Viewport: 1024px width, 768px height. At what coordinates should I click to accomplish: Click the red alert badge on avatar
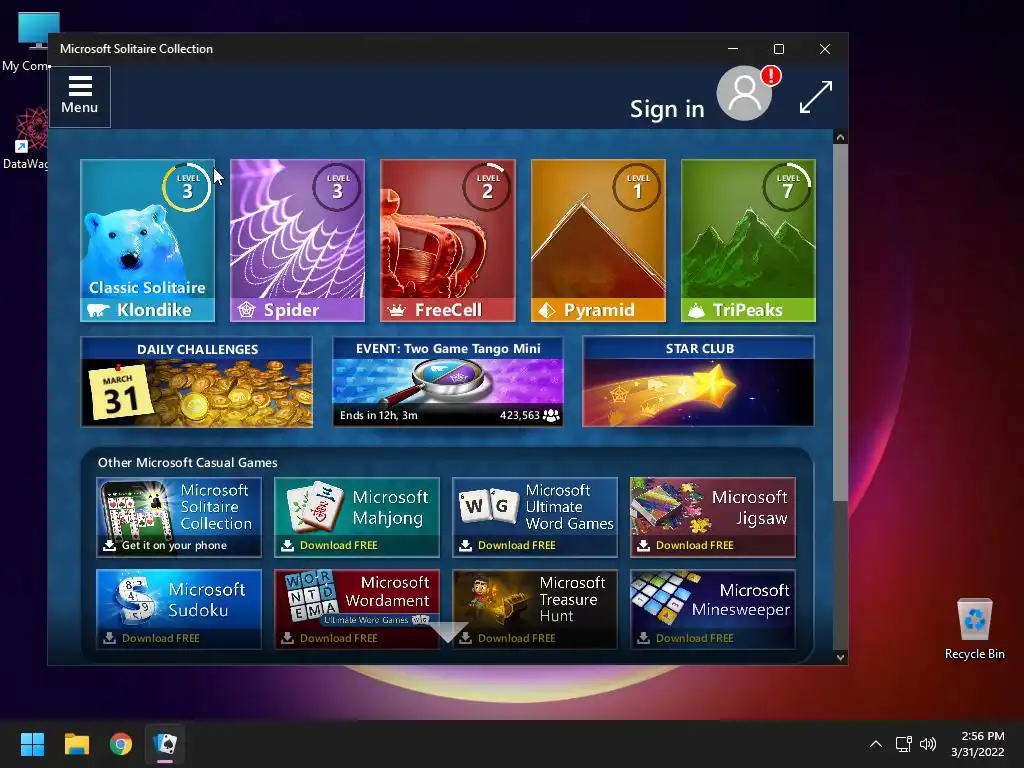pos(771,76)
